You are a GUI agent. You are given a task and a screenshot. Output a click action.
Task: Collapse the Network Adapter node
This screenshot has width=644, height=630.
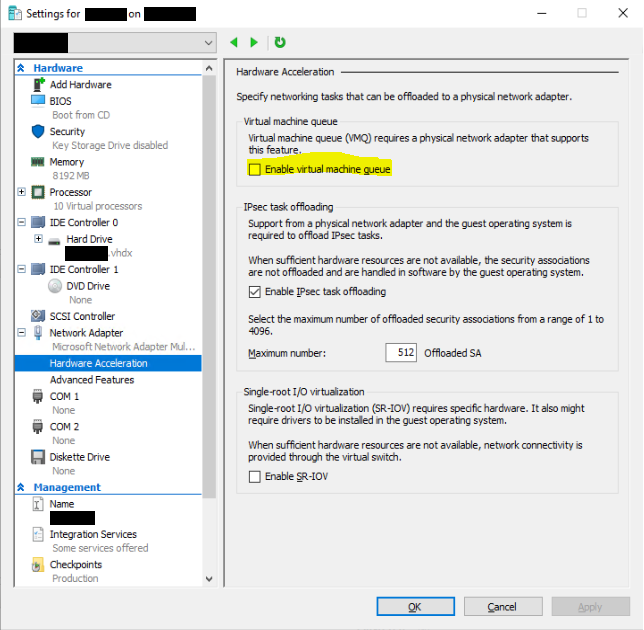[x=22, y=332]
